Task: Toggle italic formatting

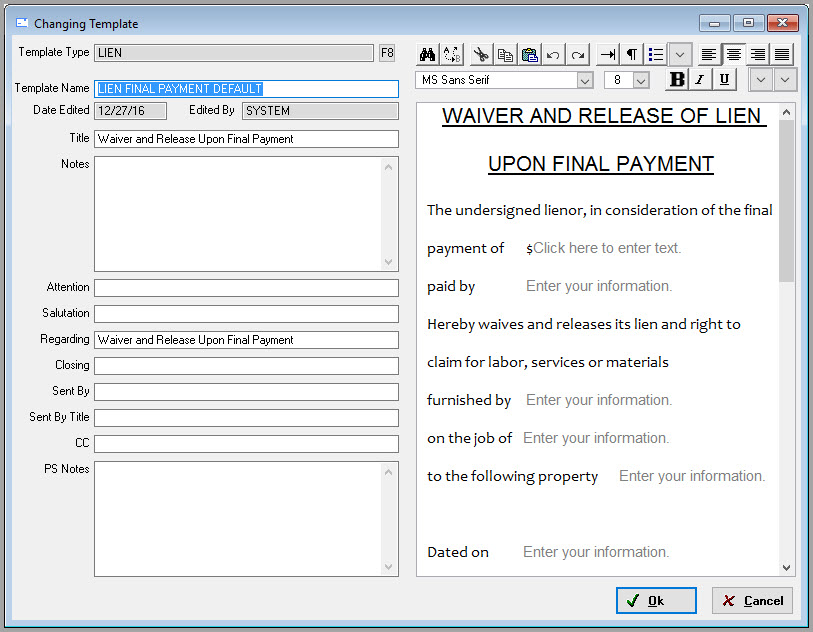Action: (699, 79)
